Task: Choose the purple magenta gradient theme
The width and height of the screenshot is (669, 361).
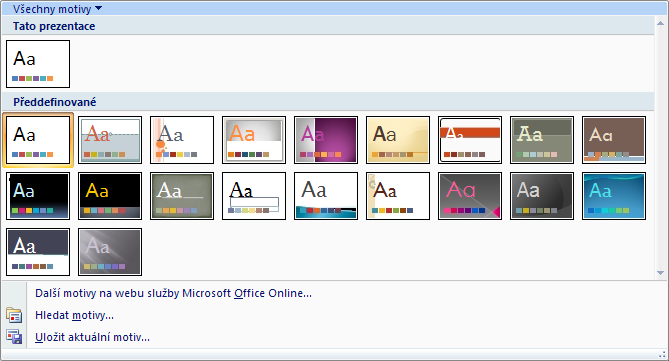Action: [x=326, y=140]
